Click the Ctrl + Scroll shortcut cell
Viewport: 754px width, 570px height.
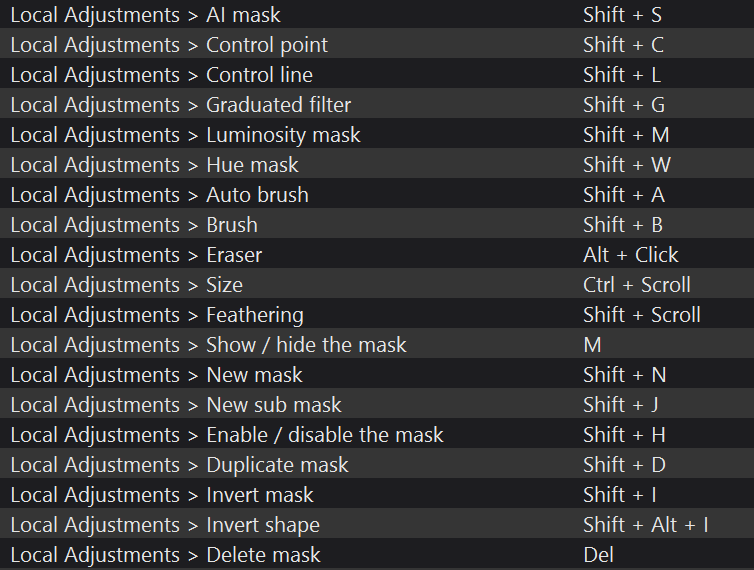pyautogui.click(x=636, y=285)
